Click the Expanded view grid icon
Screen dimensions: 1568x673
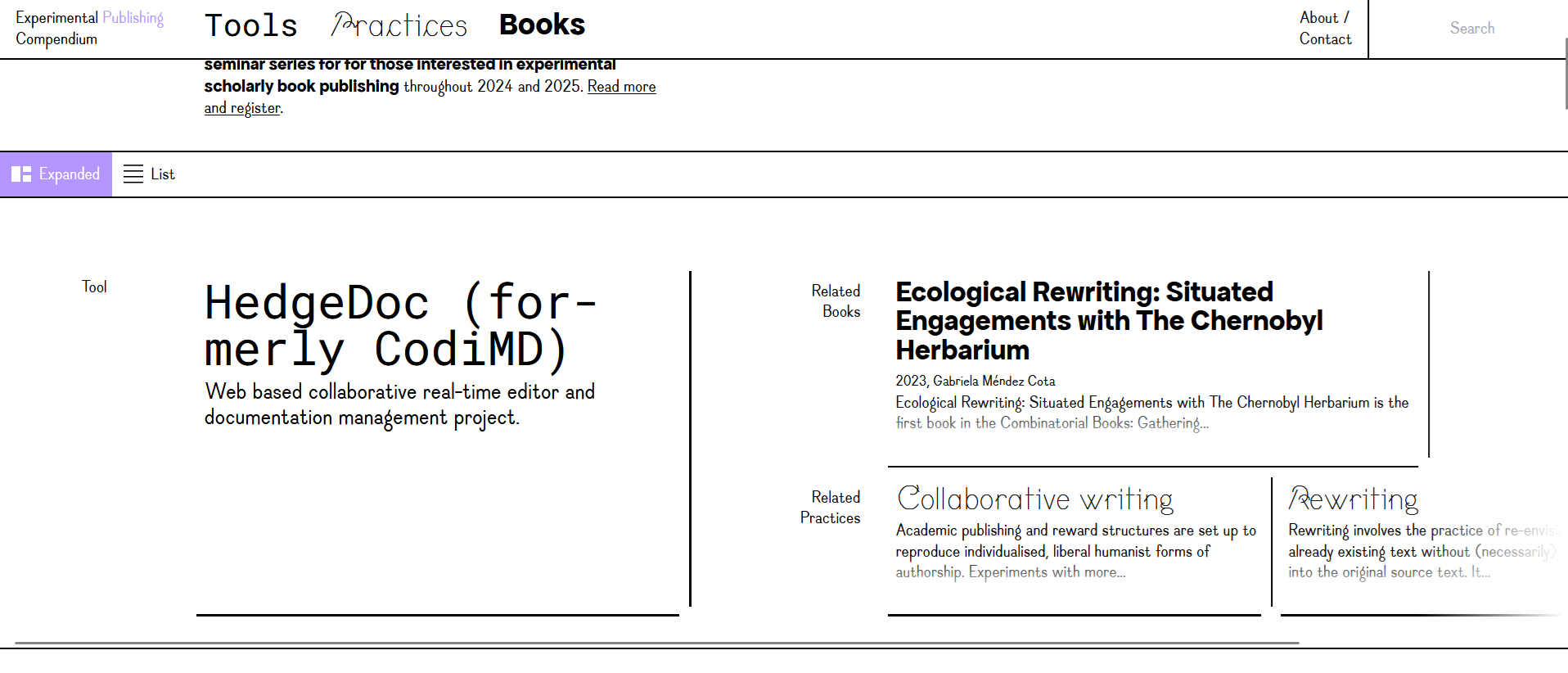21,174
